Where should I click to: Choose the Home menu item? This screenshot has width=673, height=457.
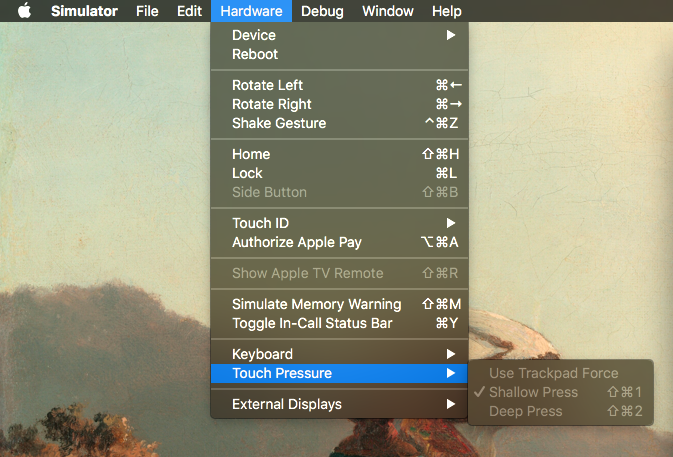click(x=339, y=154)
